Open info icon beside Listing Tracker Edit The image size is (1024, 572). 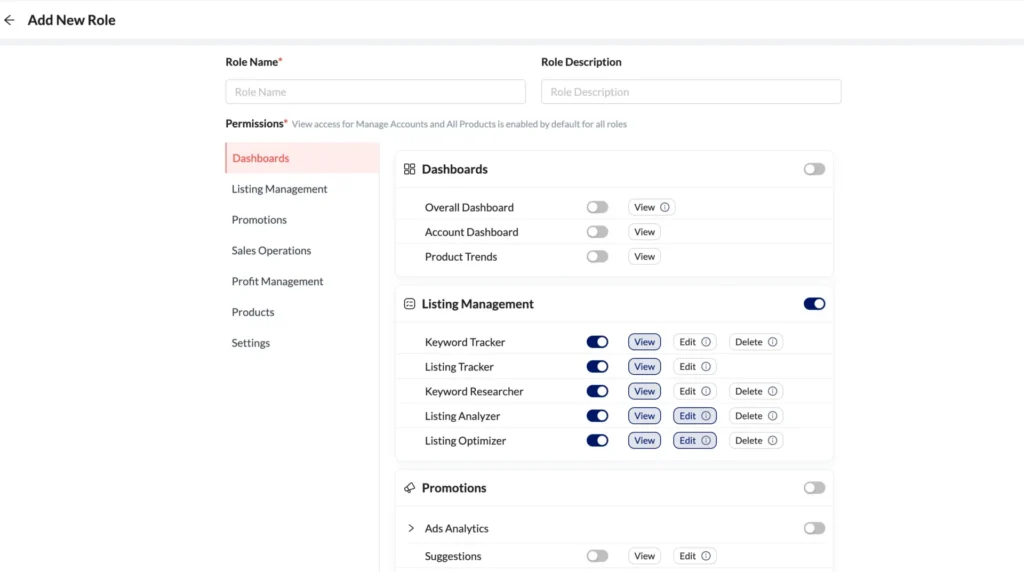pos(706,366)
